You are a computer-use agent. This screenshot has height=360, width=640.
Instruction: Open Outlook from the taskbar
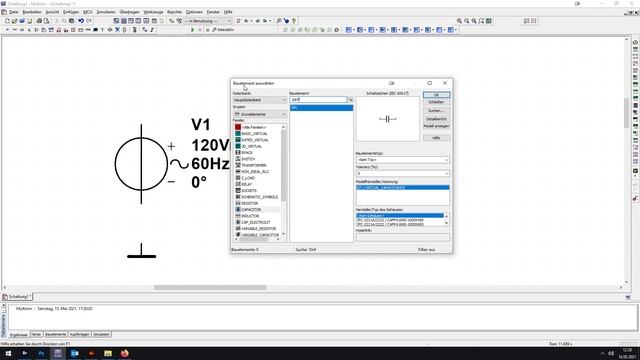pyautogui.click(x=75, y=353)
